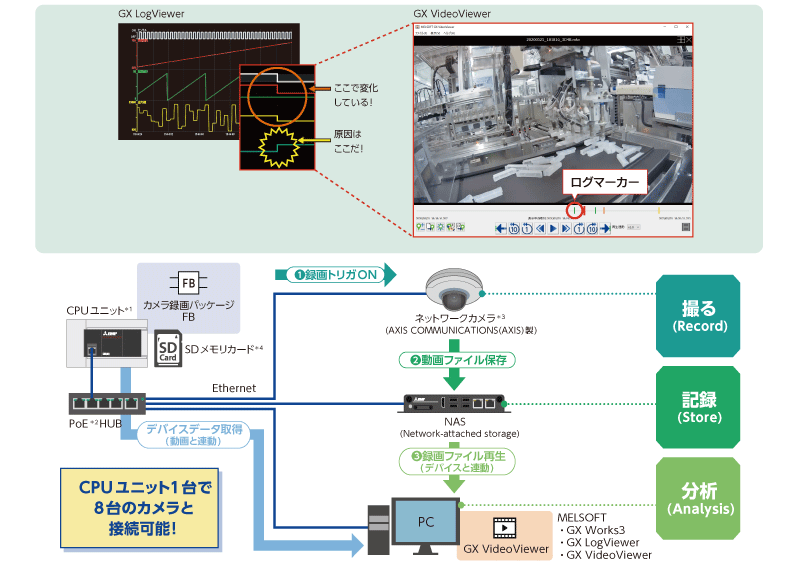Open the first menu in VideoViewer menu bar

[420, 33]
